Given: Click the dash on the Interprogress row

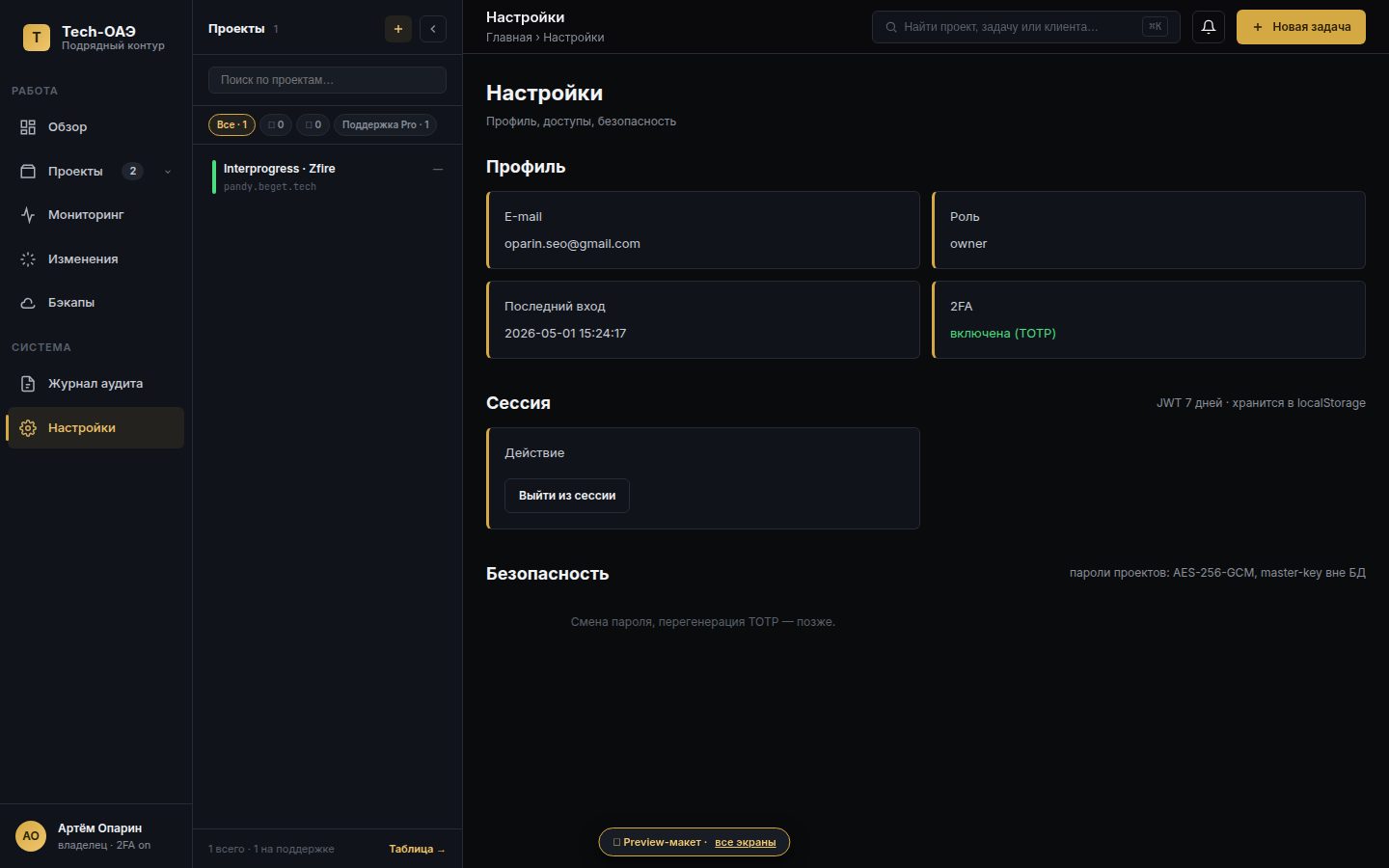Looking at the screenshot, I should tap(438, 170).
